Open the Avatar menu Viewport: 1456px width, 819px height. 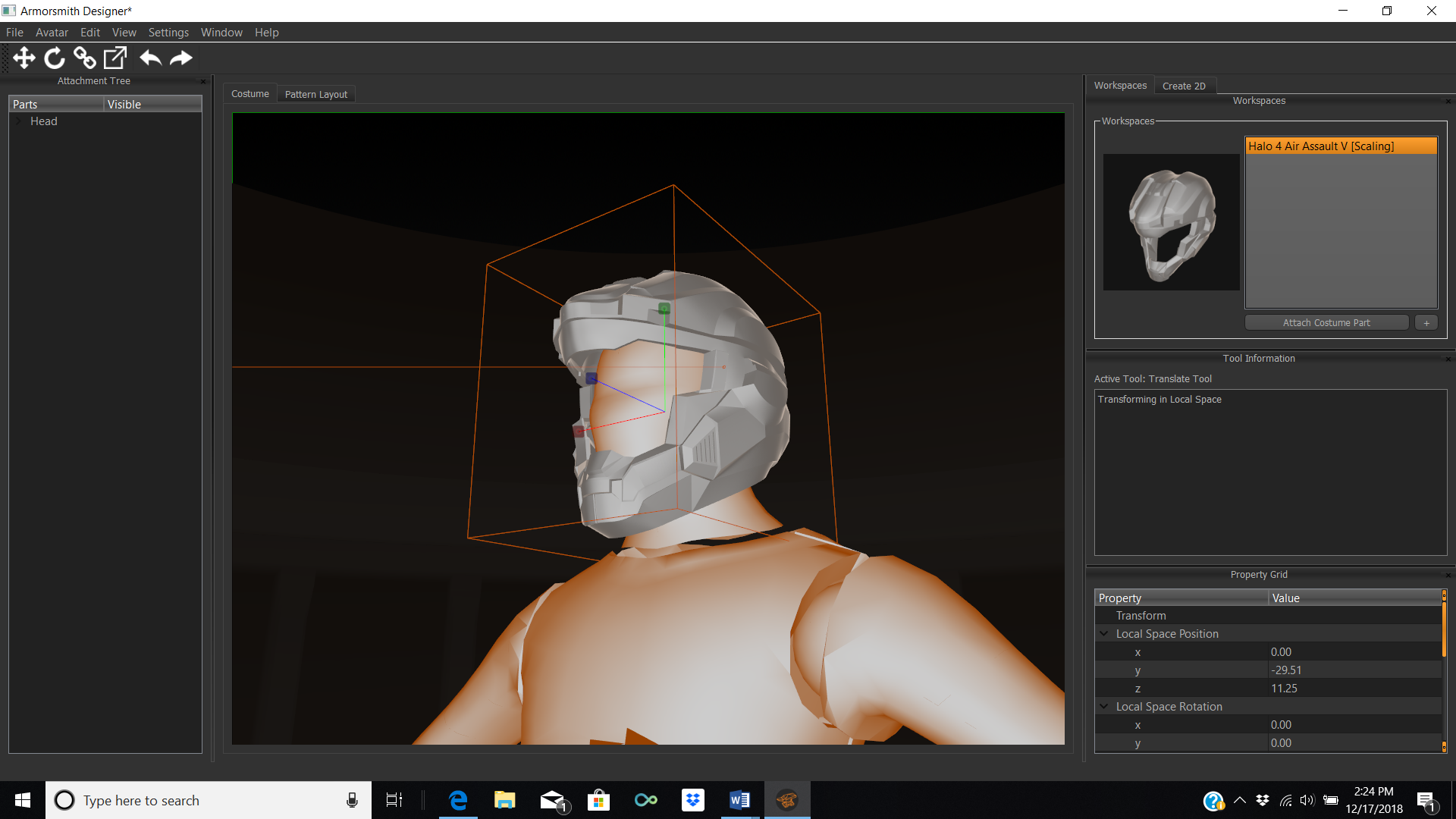(51, 32)
